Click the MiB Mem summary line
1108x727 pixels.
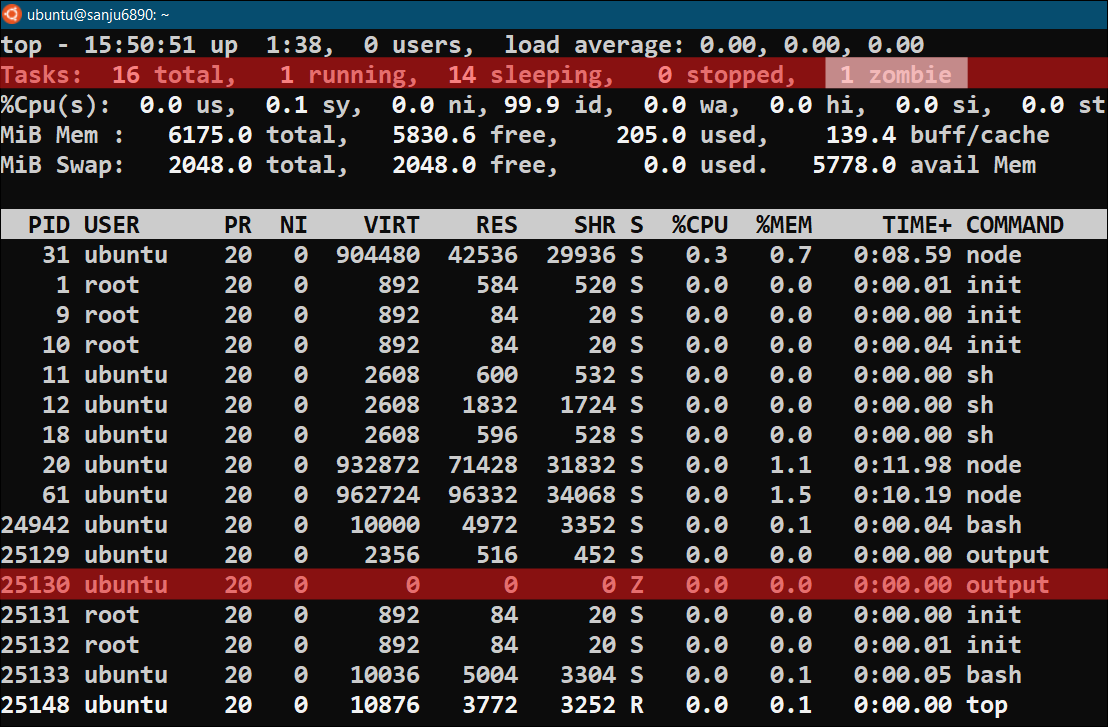tap(400, 134)
